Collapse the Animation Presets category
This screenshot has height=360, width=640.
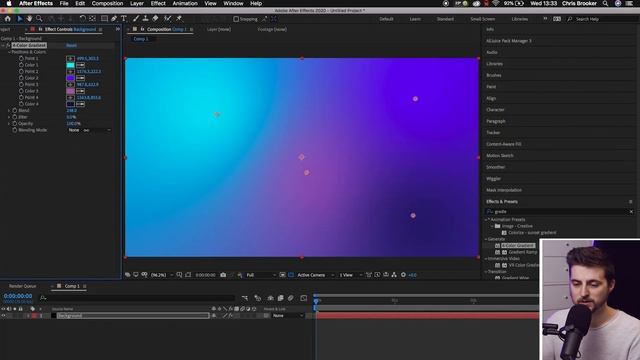(486, 220)
